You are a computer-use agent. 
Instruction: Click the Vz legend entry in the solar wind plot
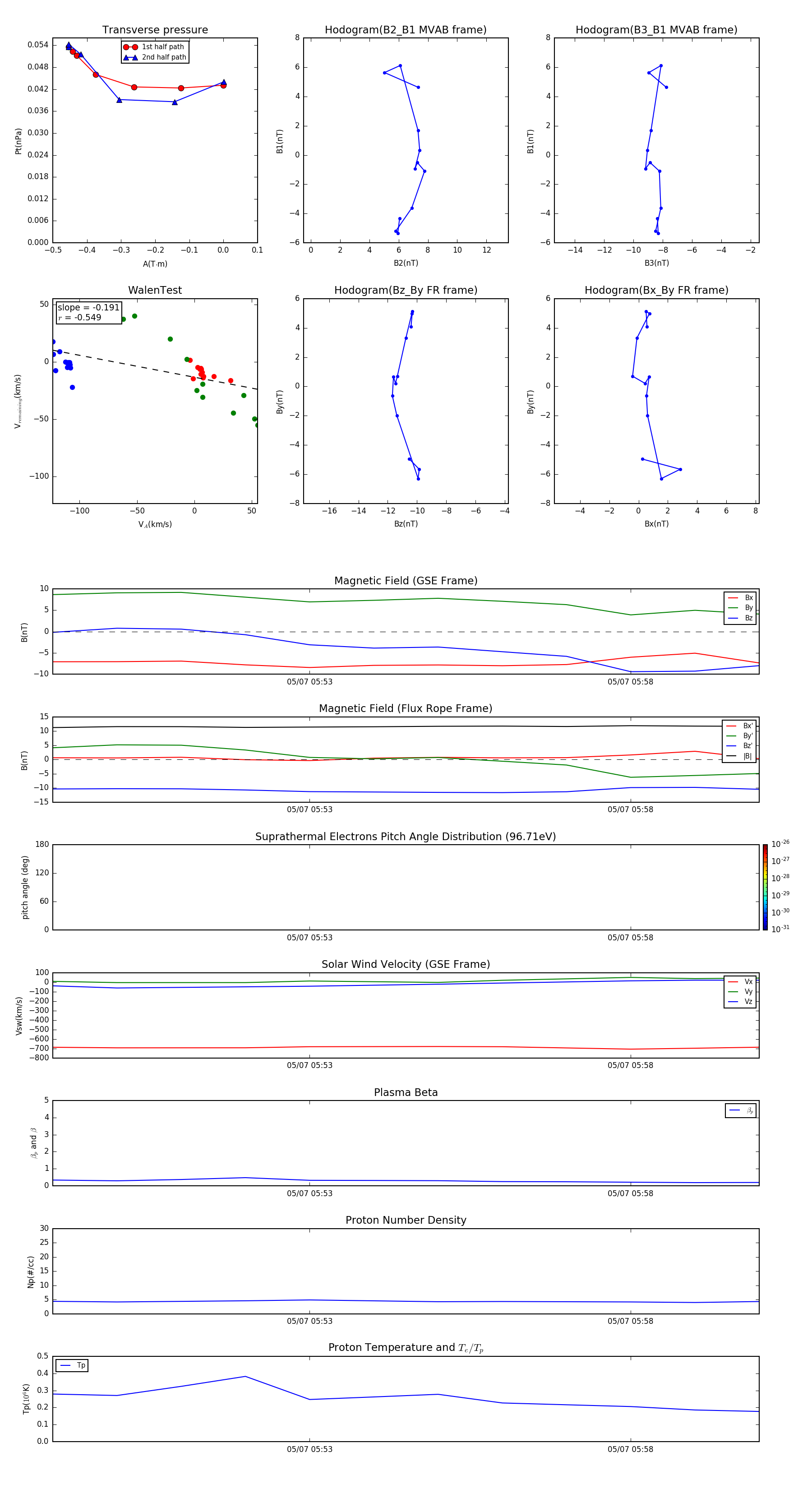click(x=740, y=1002)
